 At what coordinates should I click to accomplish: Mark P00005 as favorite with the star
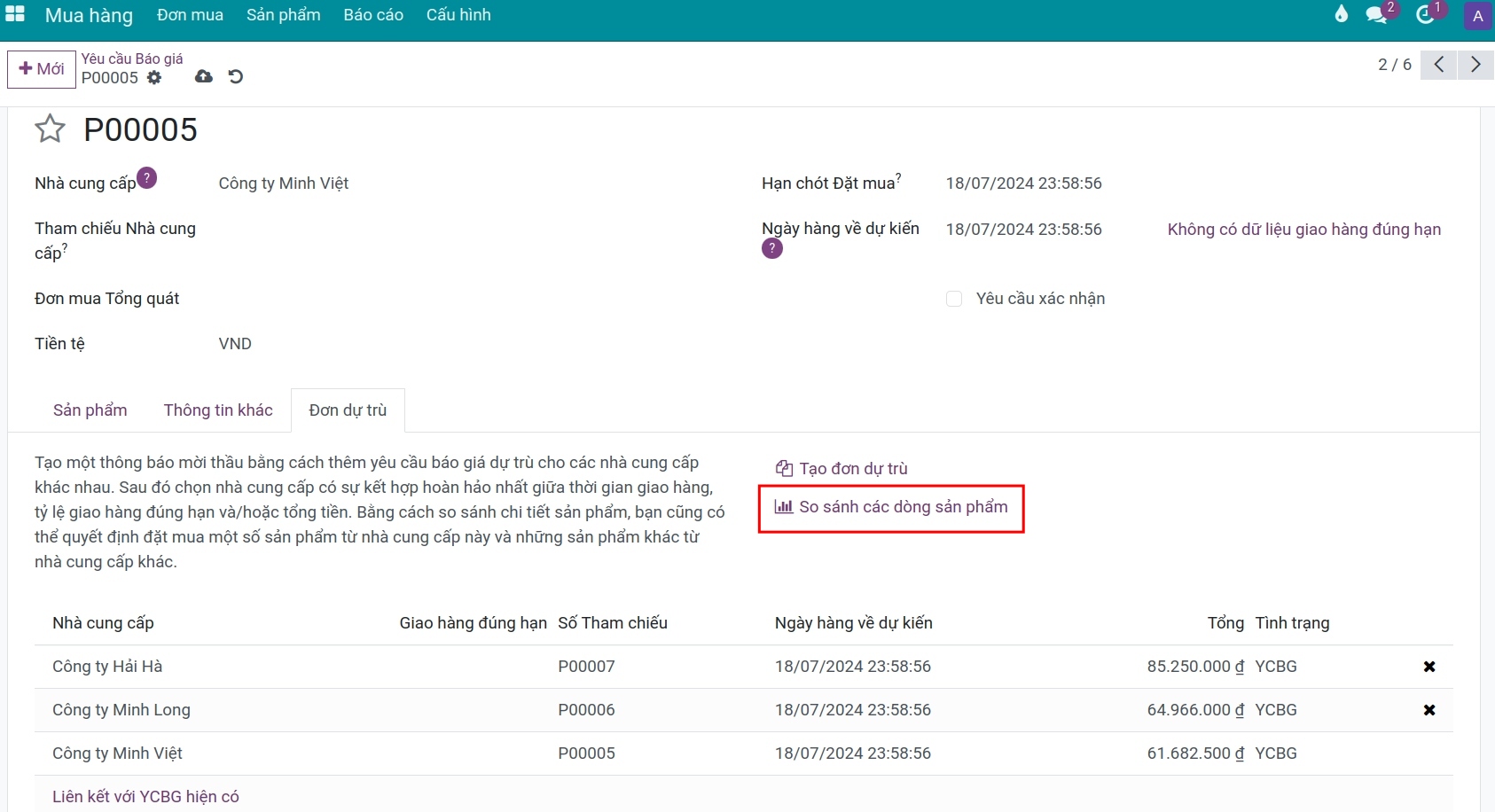[x=50, y=129]
